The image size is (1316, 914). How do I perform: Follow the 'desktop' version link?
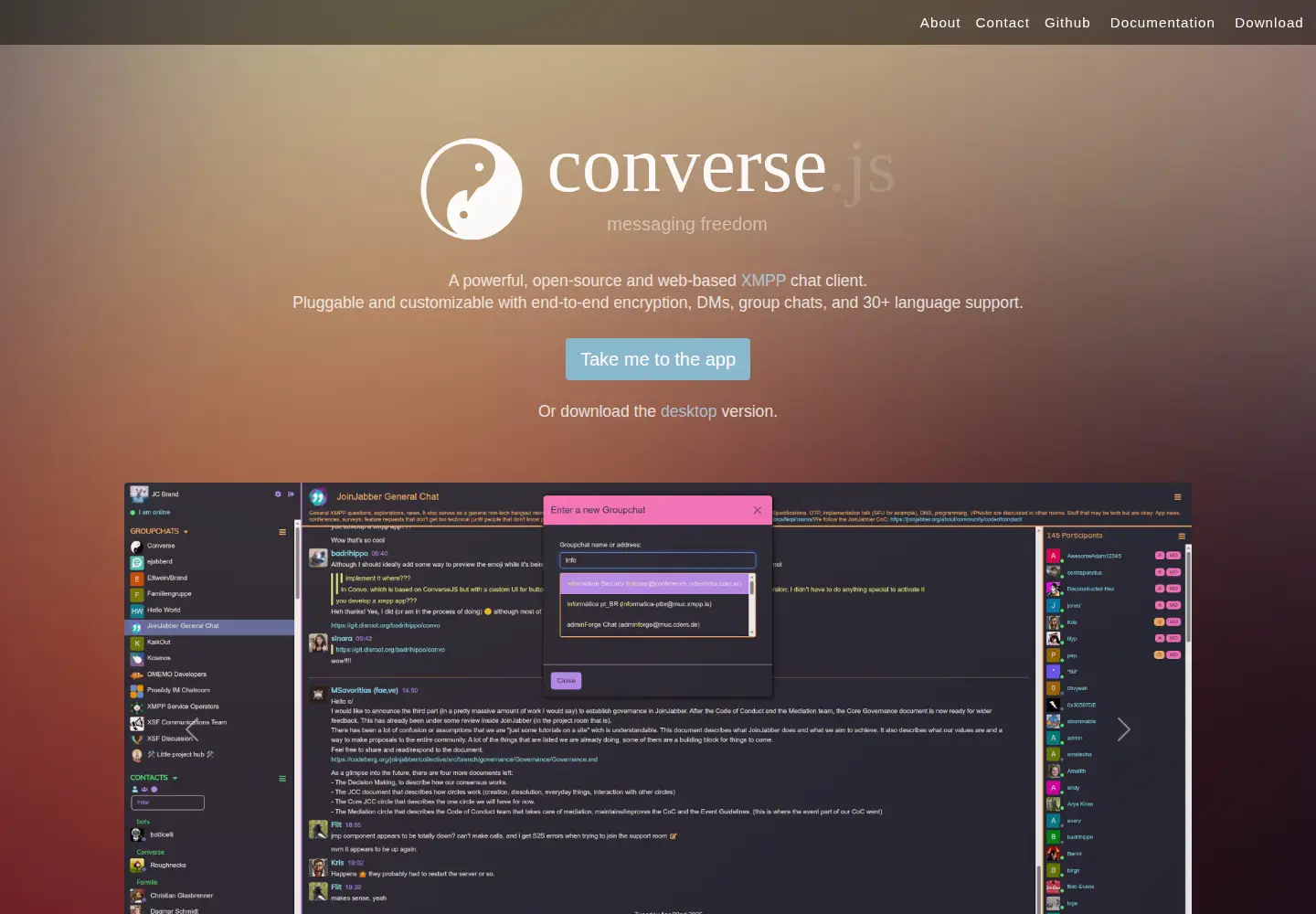coord(688,411)
